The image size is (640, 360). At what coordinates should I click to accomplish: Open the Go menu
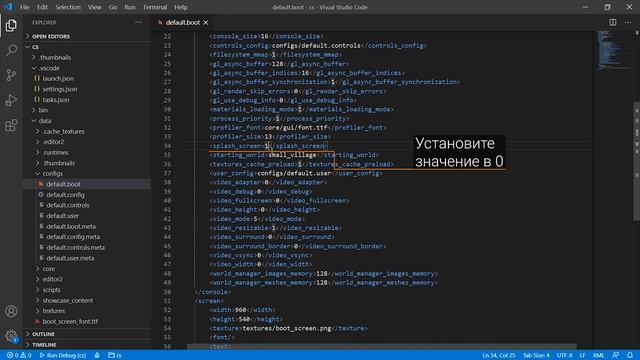tap(113, 7)
